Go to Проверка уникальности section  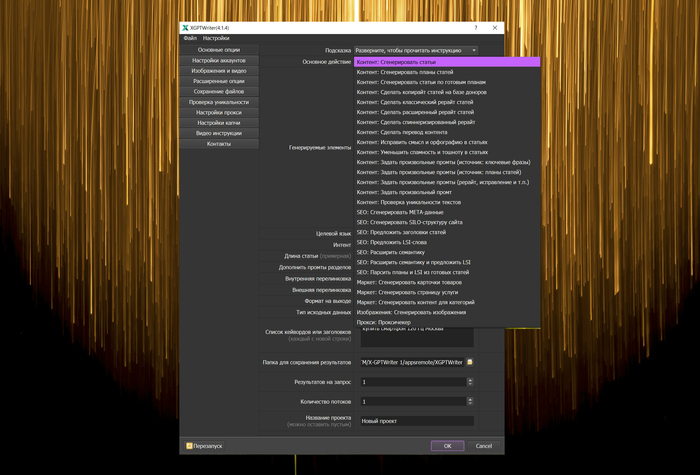218,102
